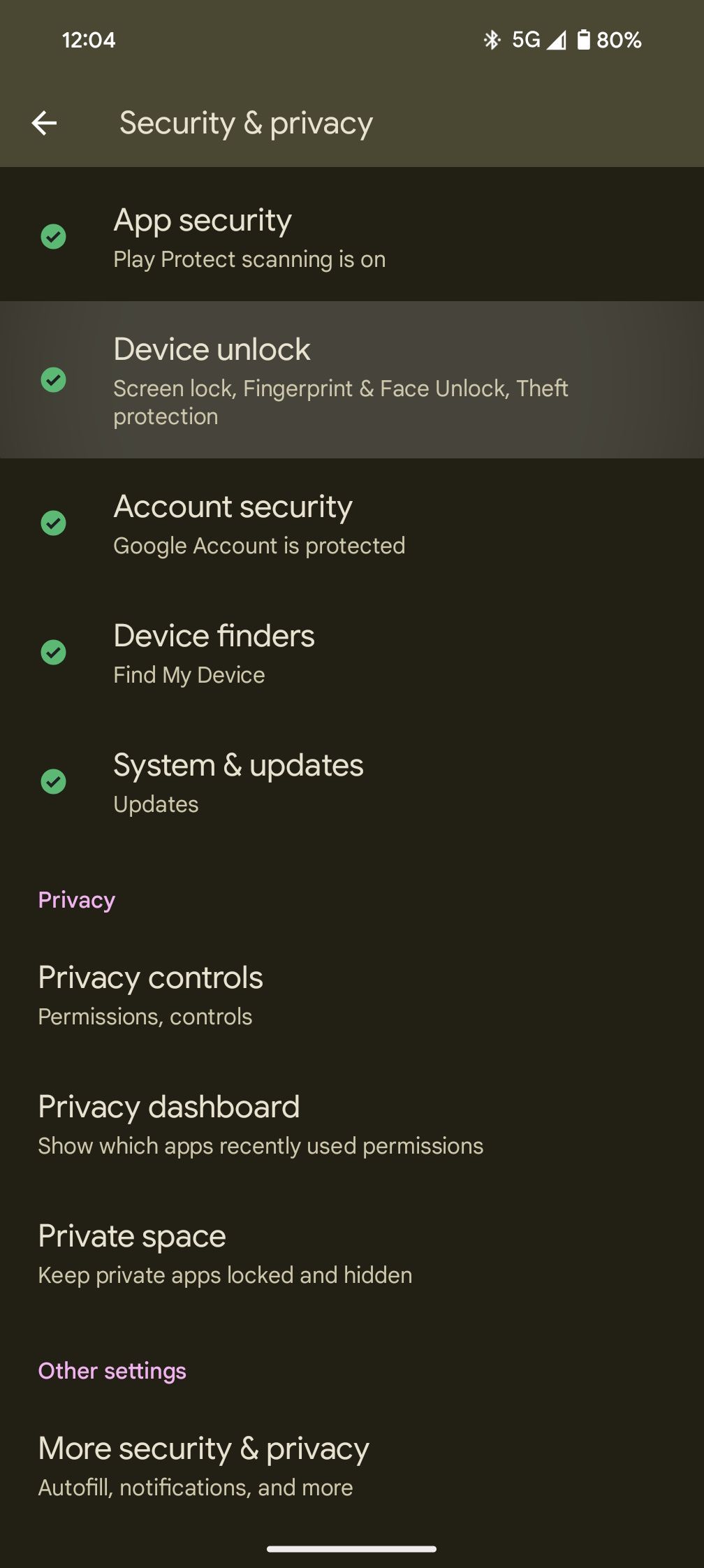This screenshot has height=1568, width=704.
Task: Tap the Privacy section header
Action: 77,899
